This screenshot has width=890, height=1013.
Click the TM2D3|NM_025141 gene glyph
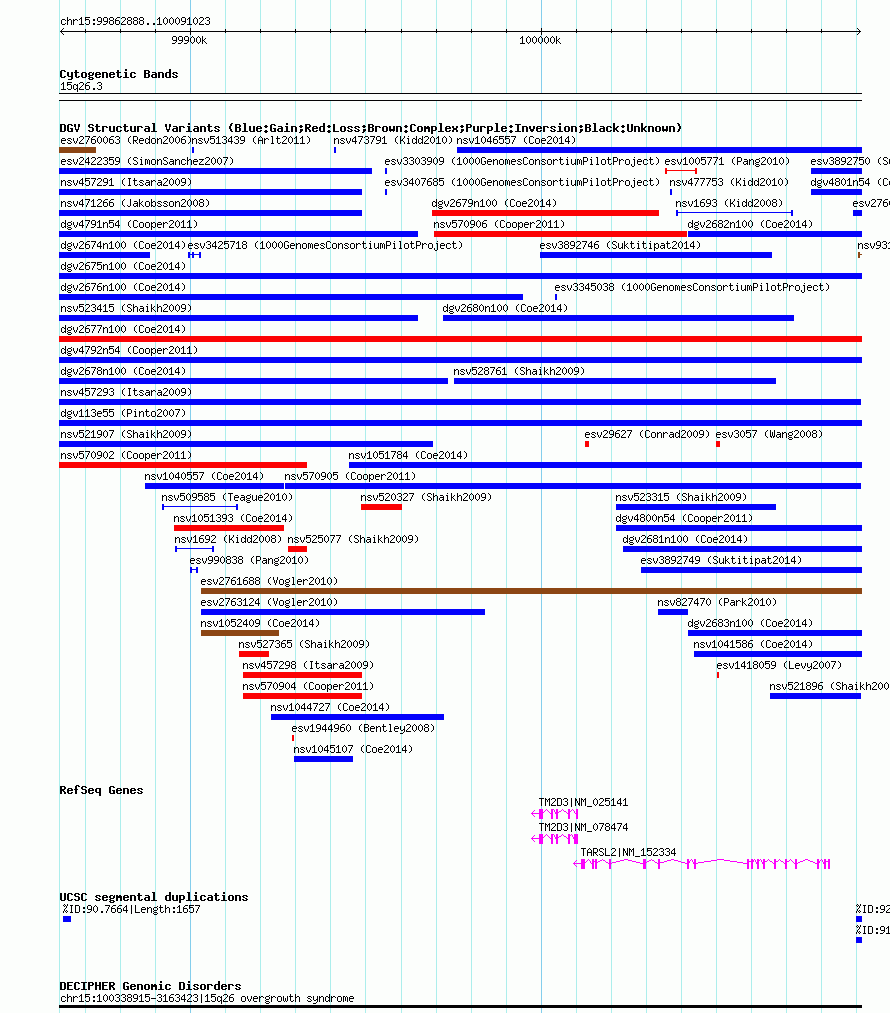[554, 814]
